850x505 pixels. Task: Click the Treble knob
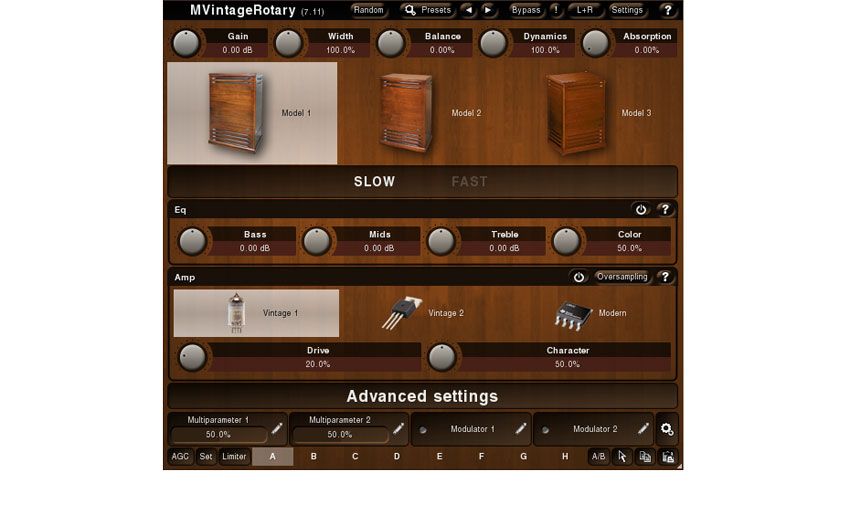(x=441, y=241)
